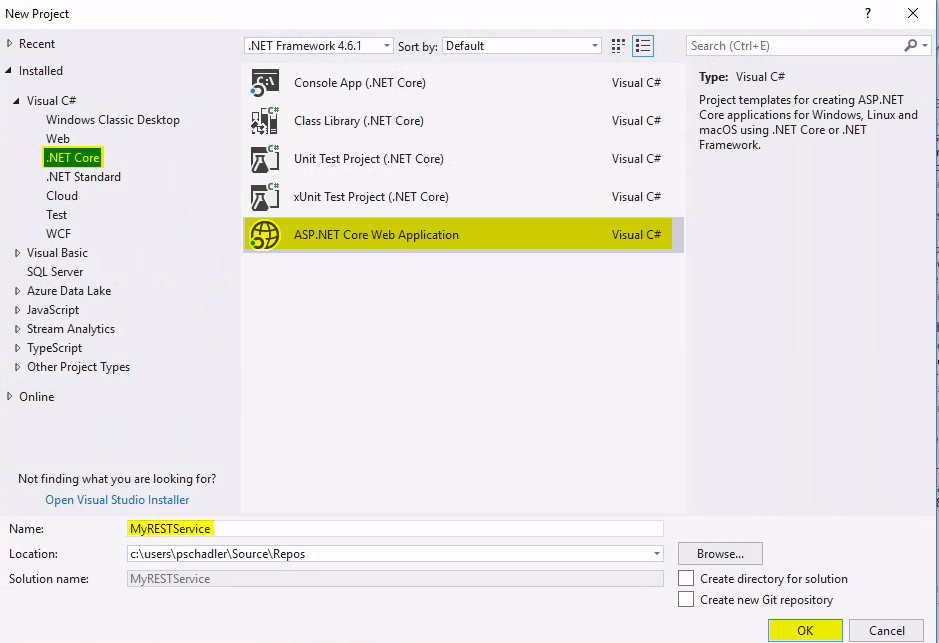
Task: Check Create new Git repository
Action: click(686, 599)
